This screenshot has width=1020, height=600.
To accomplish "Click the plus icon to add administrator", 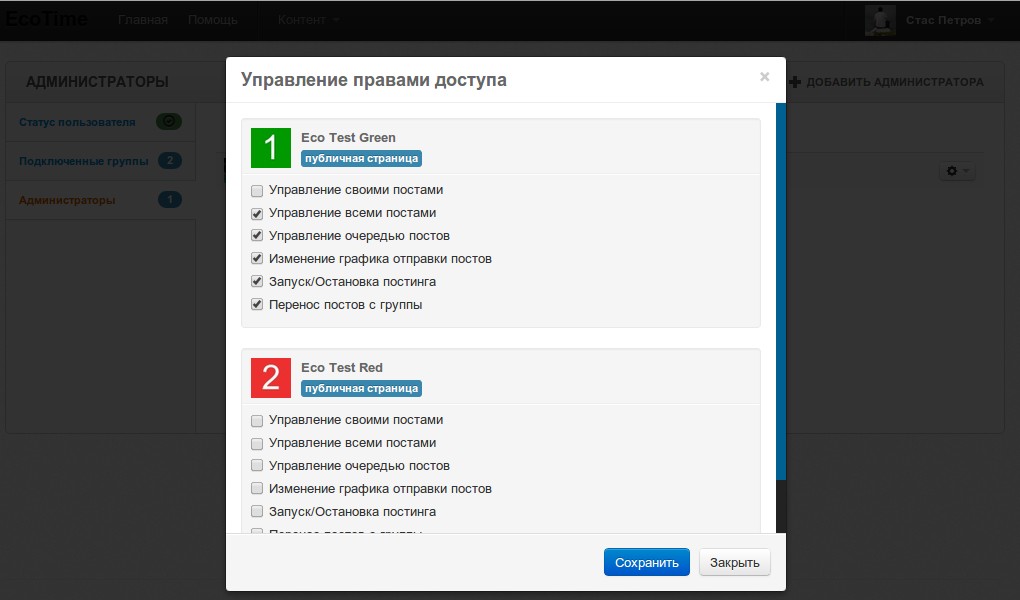I will pos(795,82).
